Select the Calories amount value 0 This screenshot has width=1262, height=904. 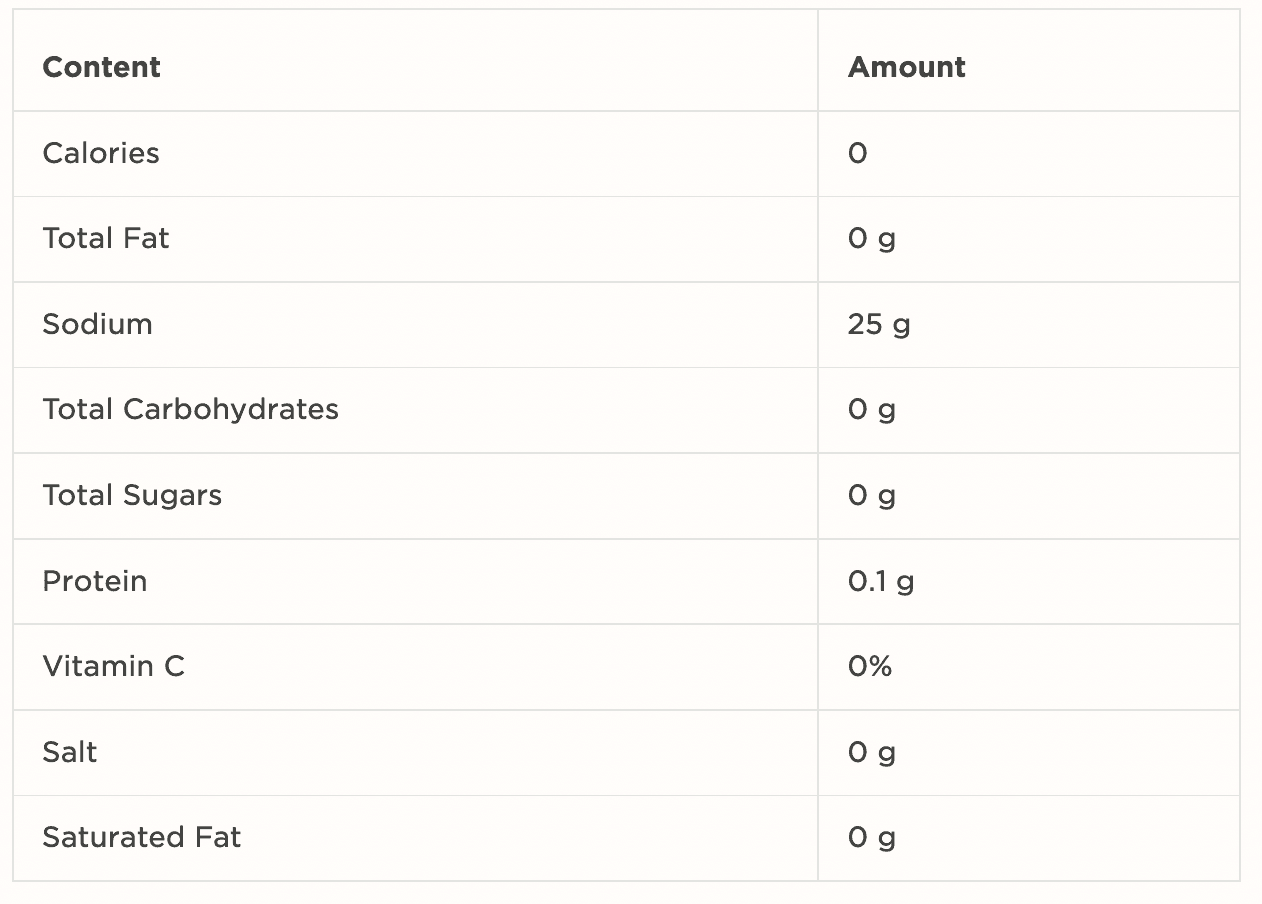(x=857, y=153)
